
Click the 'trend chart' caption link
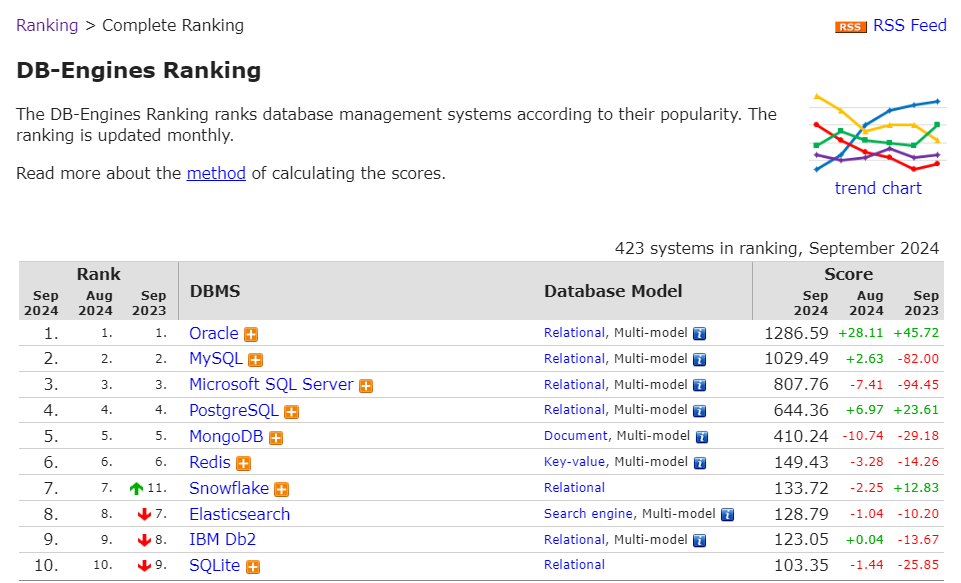coord(878,188)
